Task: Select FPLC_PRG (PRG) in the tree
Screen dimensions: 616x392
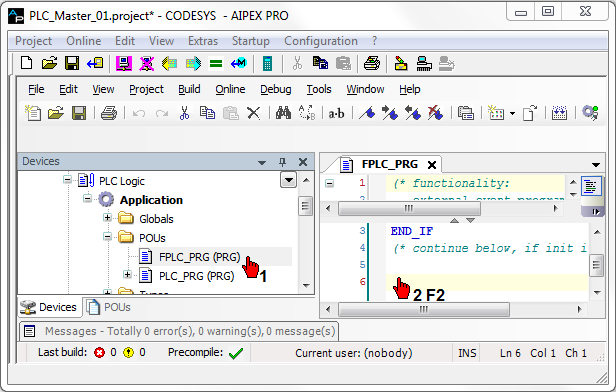Action: (x=199, y=257)
